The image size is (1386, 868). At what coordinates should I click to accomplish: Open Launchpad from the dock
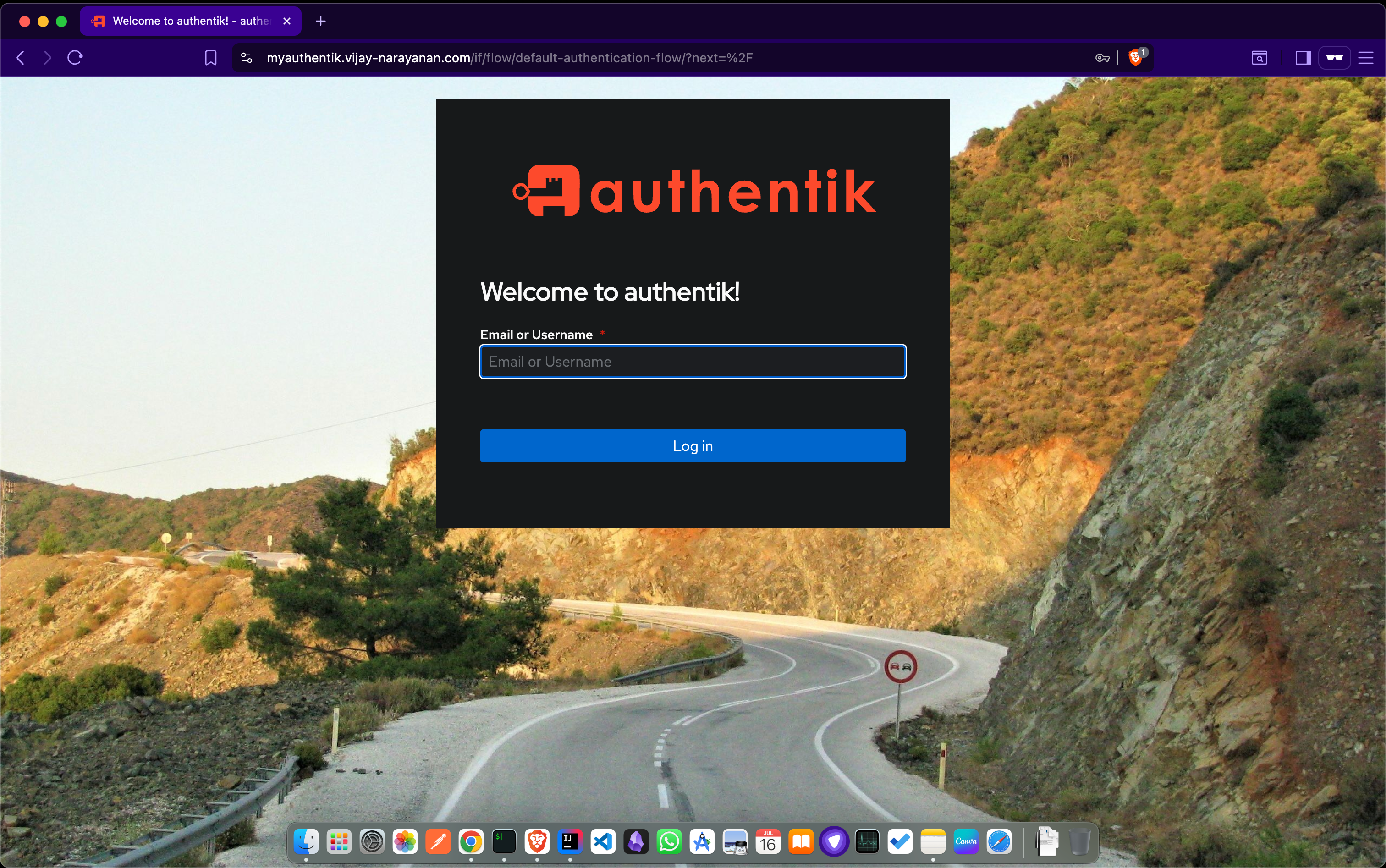[339, 841]
